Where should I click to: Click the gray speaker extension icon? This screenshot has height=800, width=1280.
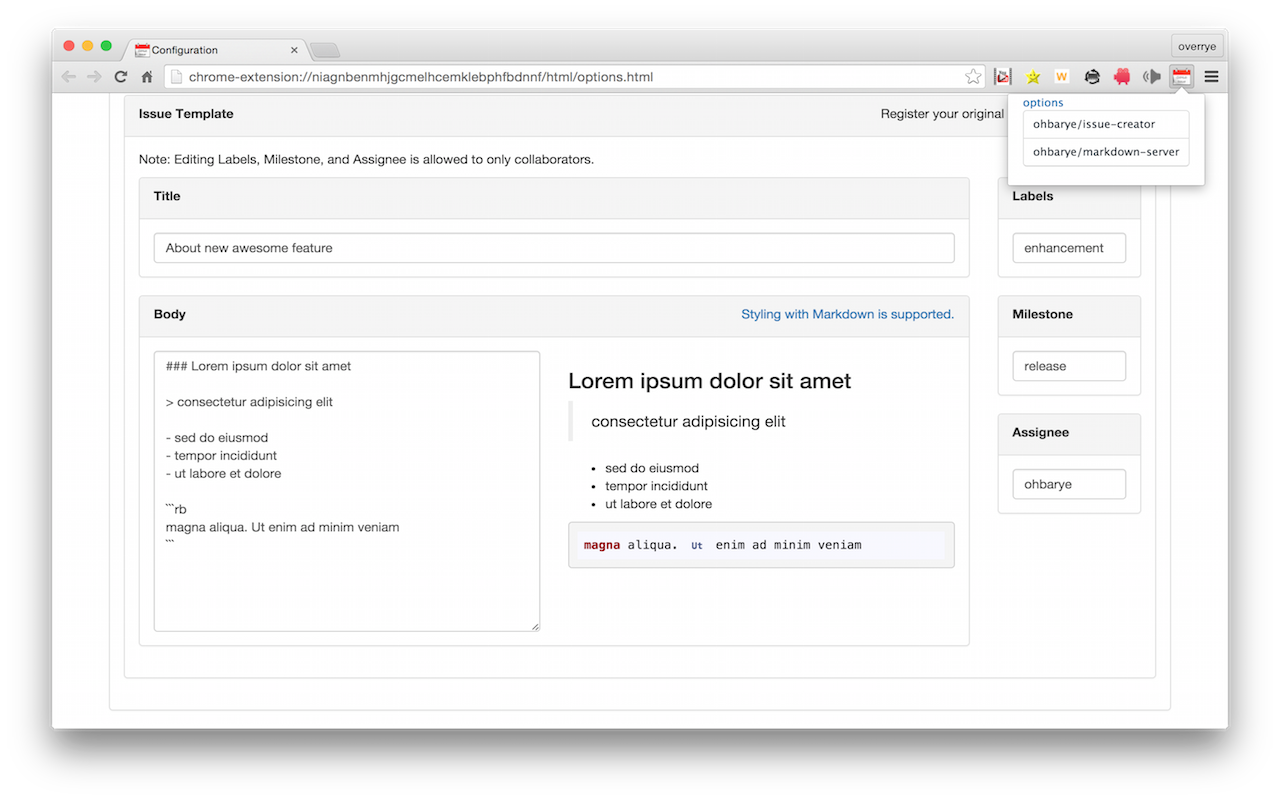[1152, 77]
